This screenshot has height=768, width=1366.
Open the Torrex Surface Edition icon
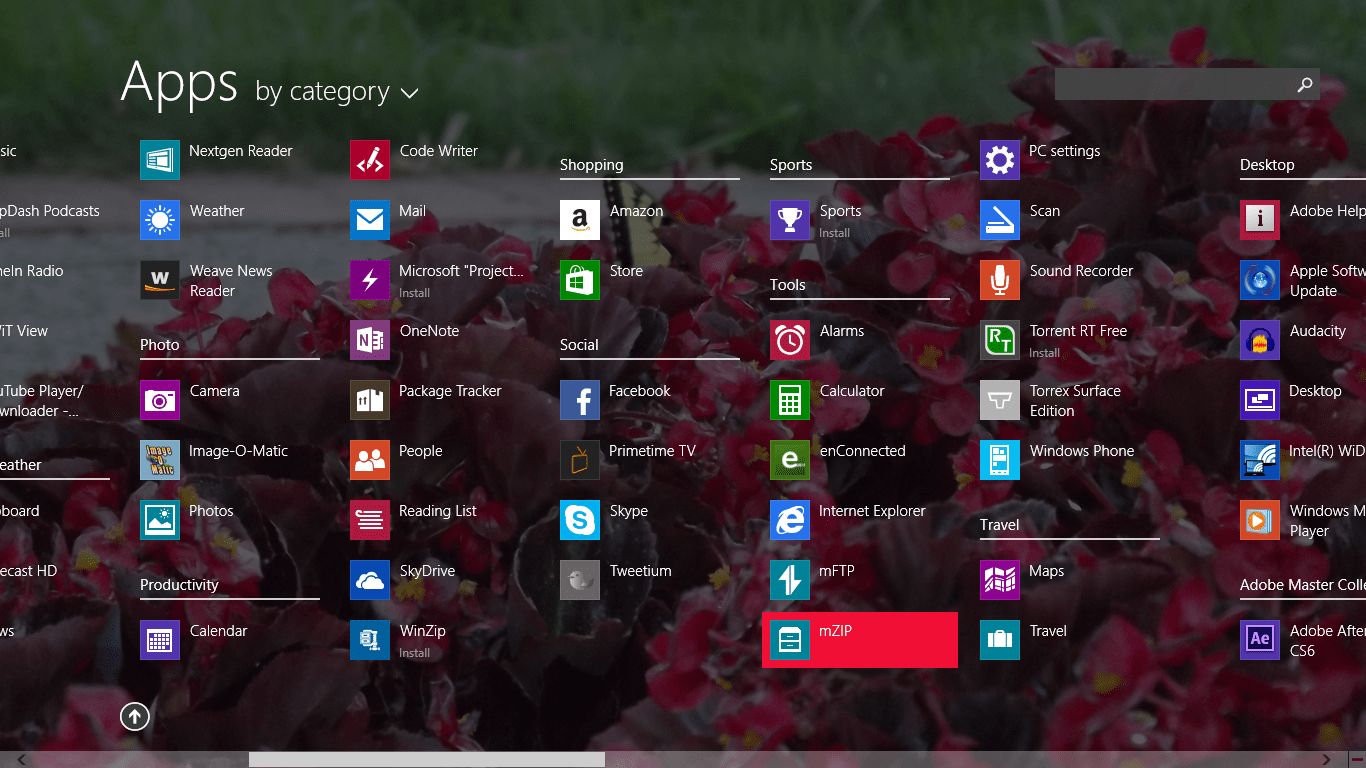pos(1000,400)
